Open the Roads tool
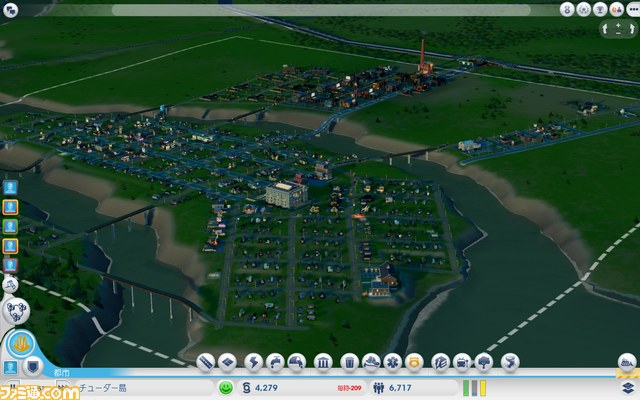Image resolution: width=640 pixels, height=400 pixels. (x=206, y=362)
